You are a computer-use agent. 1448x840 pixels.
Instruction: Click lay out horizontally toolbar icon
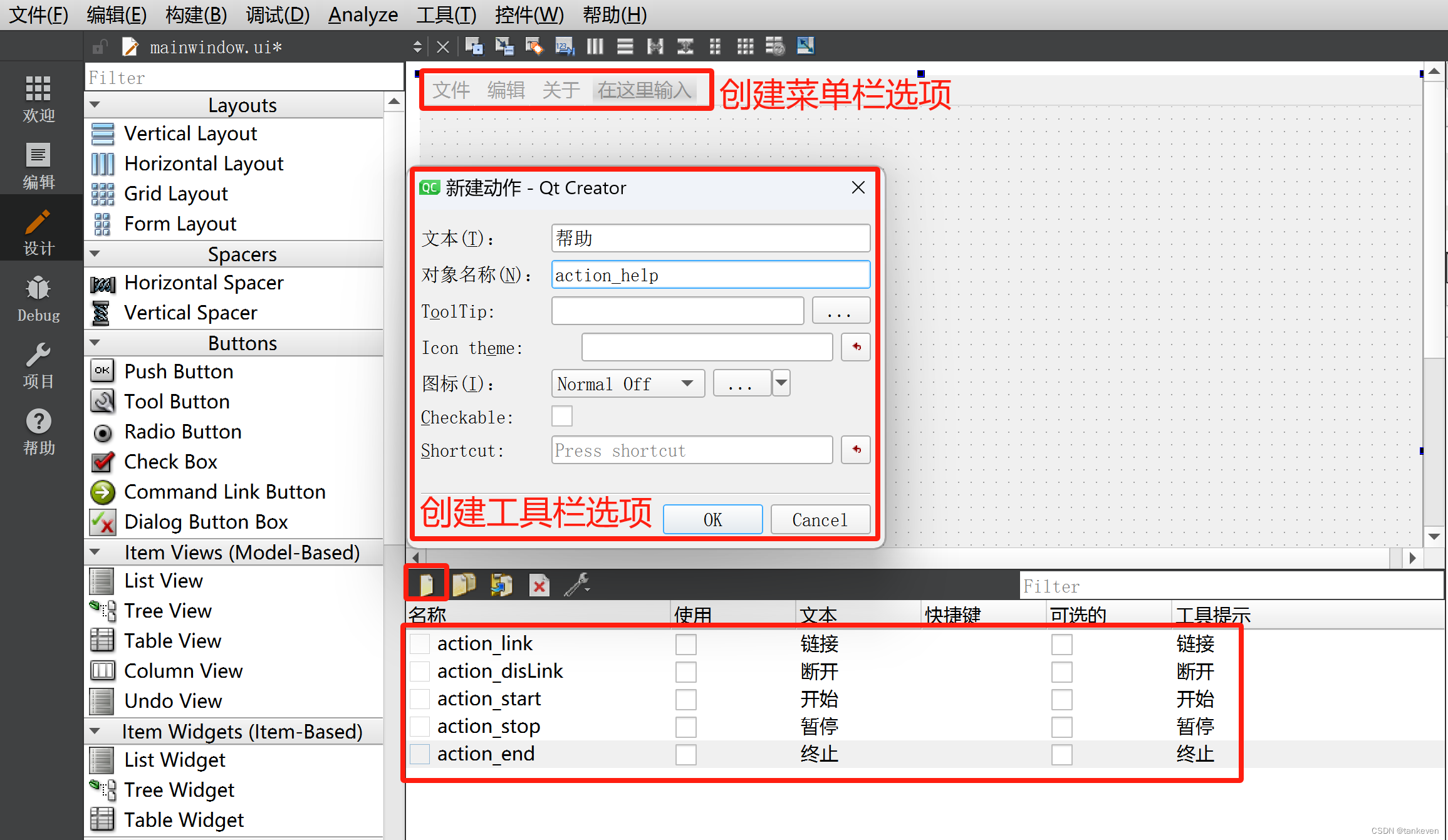coord(595,46)
